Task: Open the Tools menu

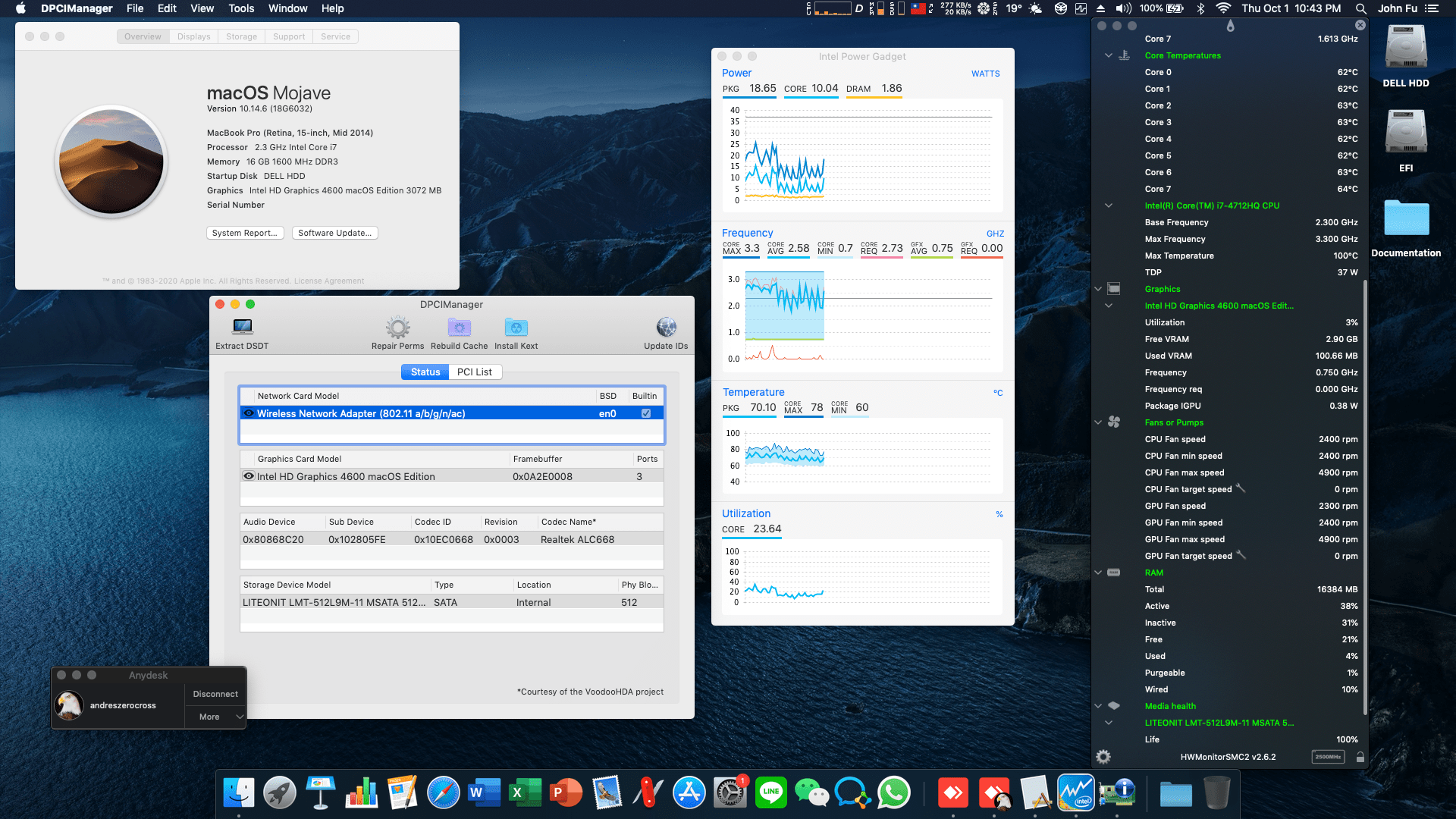Action: tap(241, 8)
